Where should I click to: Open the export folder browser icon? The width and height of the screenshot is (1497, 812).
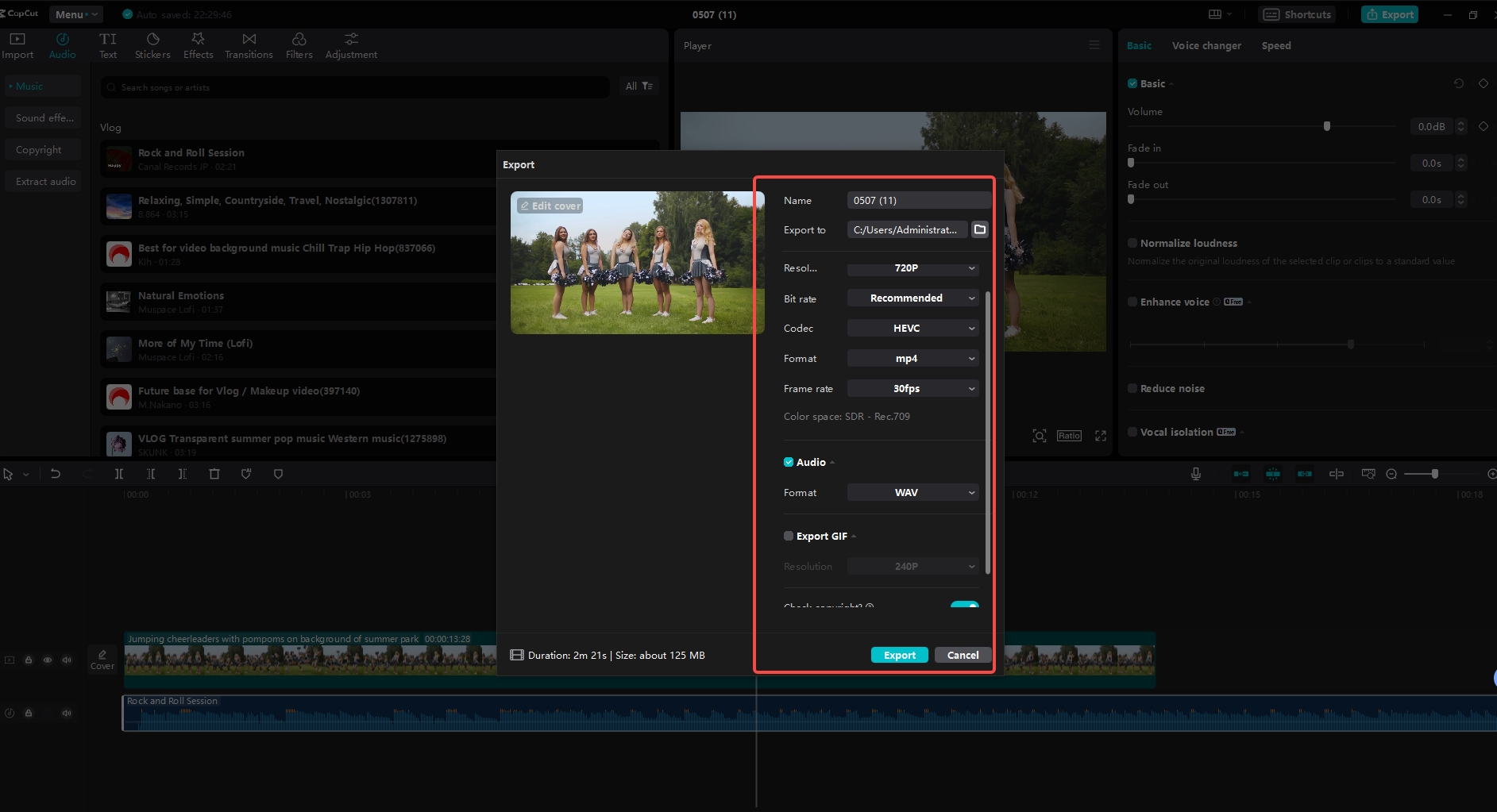(980, 229)
